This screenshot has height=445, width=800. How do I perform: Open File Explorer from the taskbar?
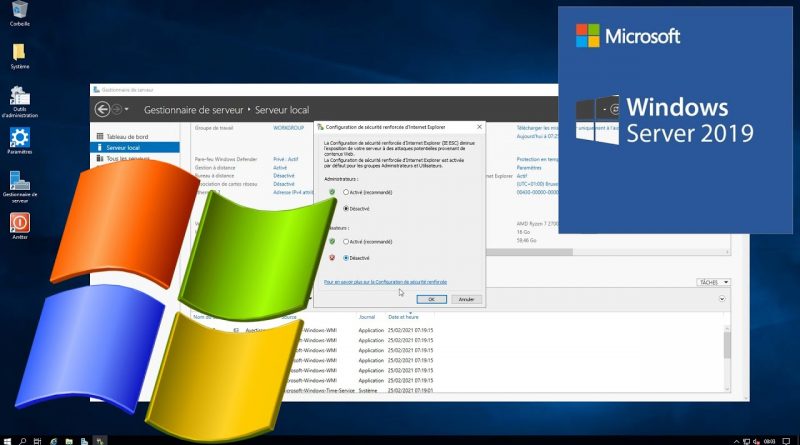[x=69, y=441]
